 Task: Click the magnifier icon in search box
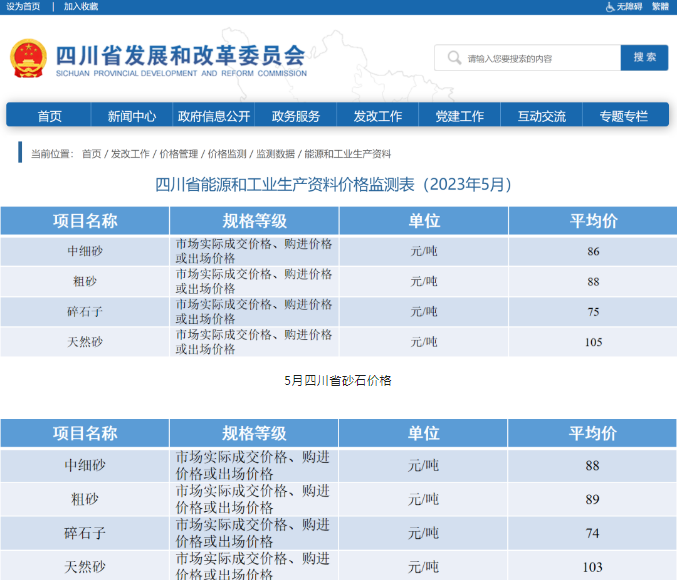(455, 58)
